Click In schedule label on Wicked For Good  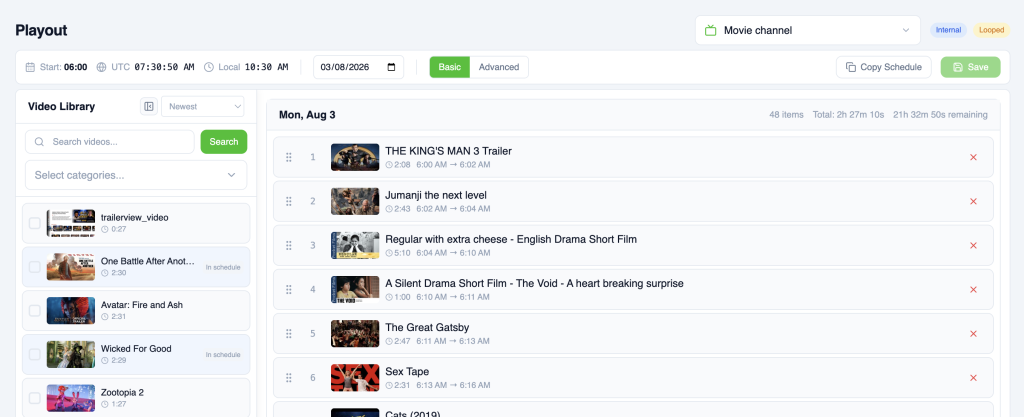pyautogui.click(x=223, y=354)
